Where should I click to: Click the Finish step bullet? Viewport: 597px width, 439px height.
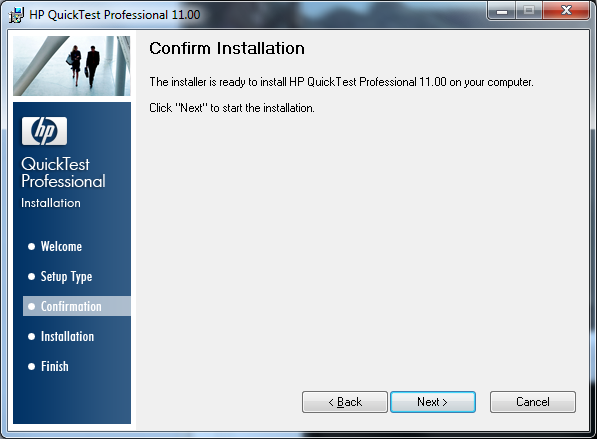click(x=32, y=367)
